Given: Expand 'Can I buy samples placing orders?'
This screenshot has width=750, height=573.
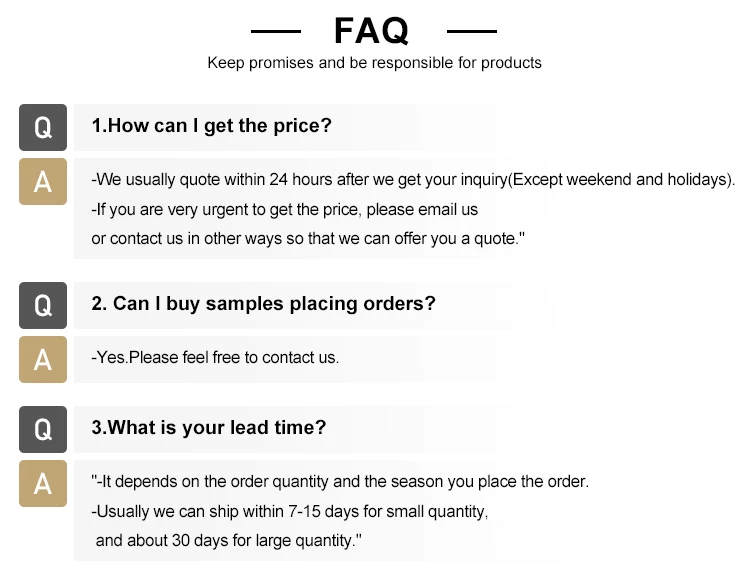Looking at the screenshot, I should pyautogui.click(x=263, y=304).
